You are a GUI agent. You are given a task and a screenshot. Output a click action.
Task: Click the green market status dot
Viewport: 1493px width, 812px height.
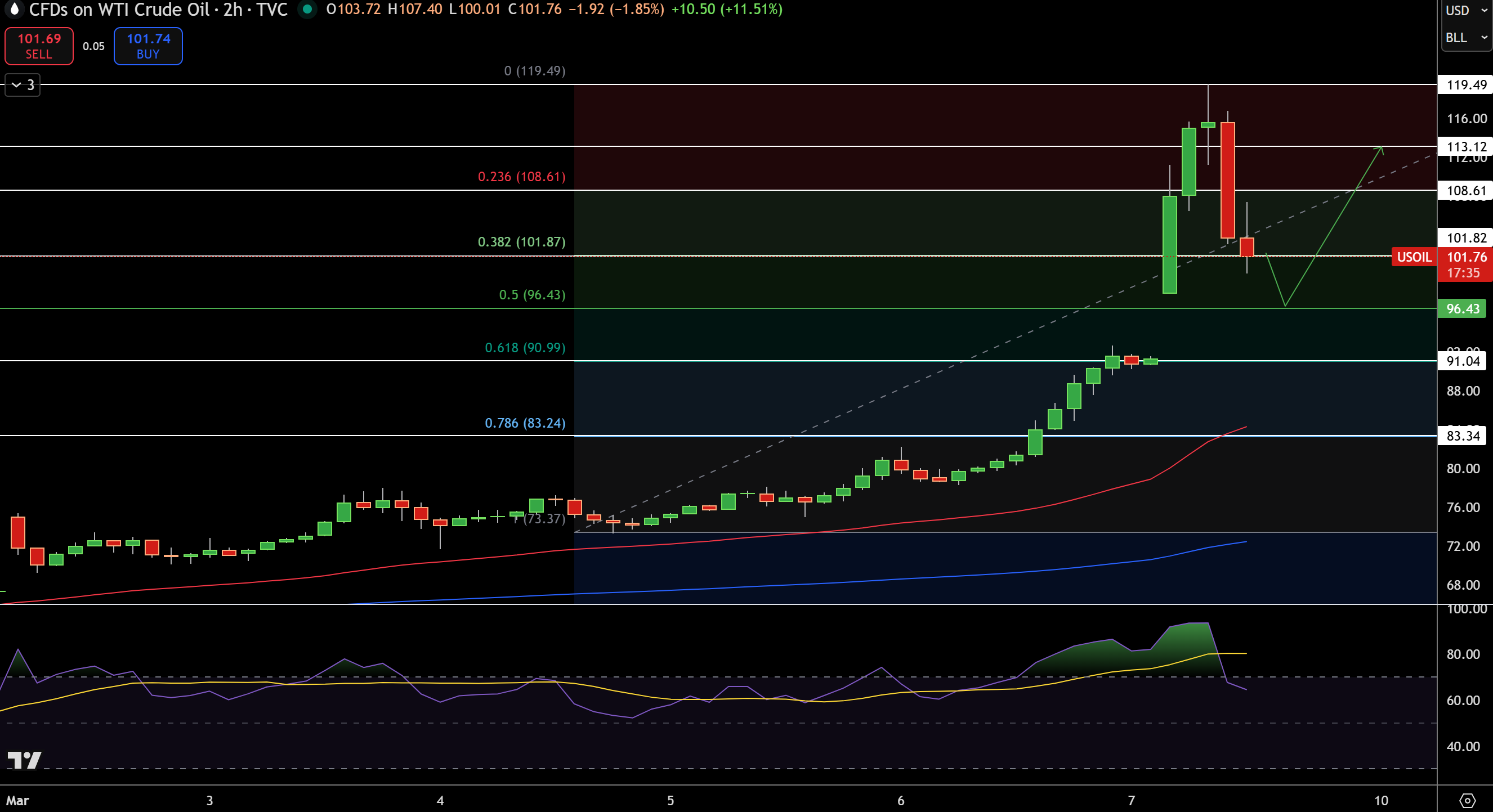click(x=307, y=9)
